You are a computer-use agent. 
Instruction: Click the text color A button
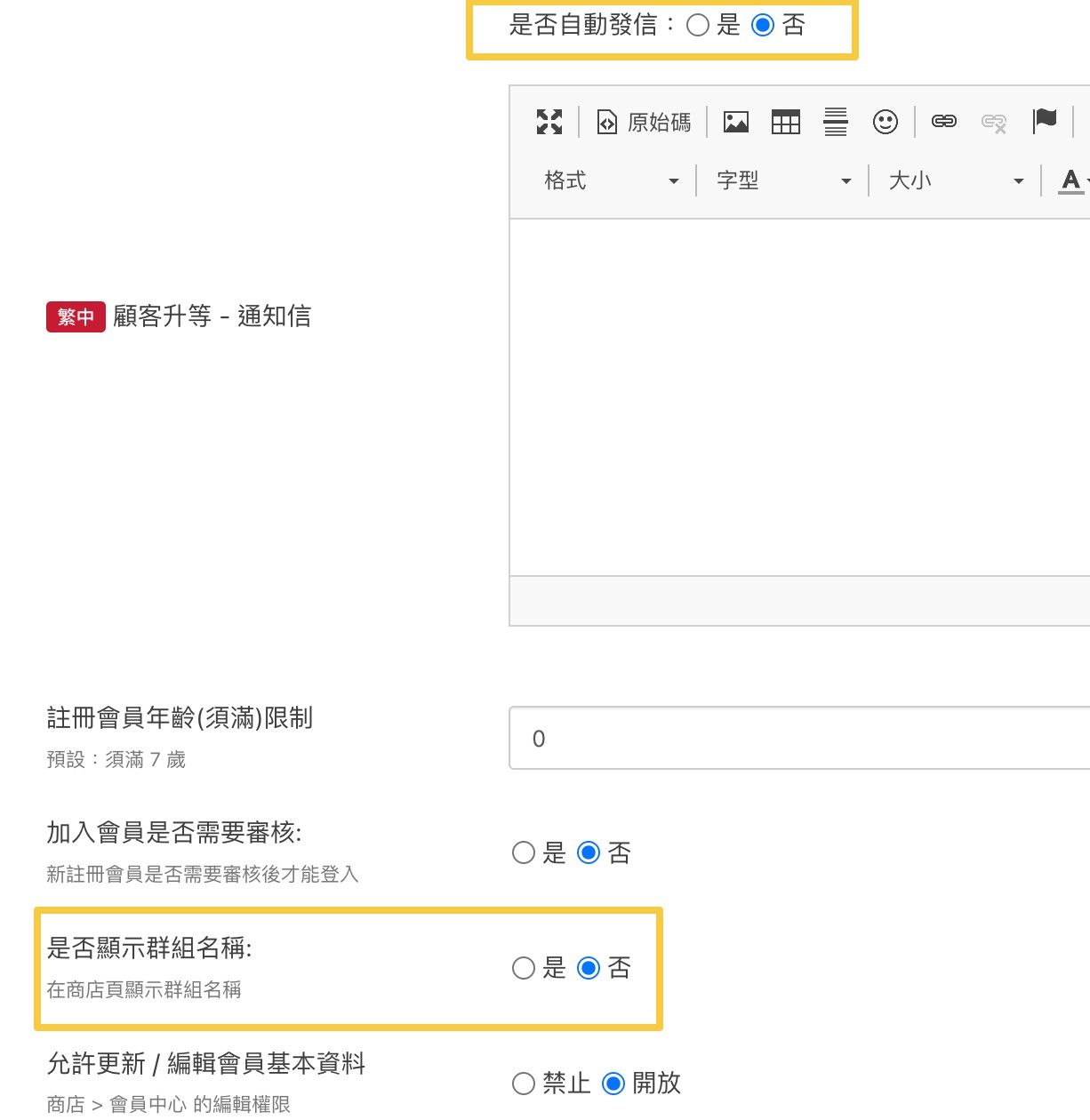point(1071,180)
